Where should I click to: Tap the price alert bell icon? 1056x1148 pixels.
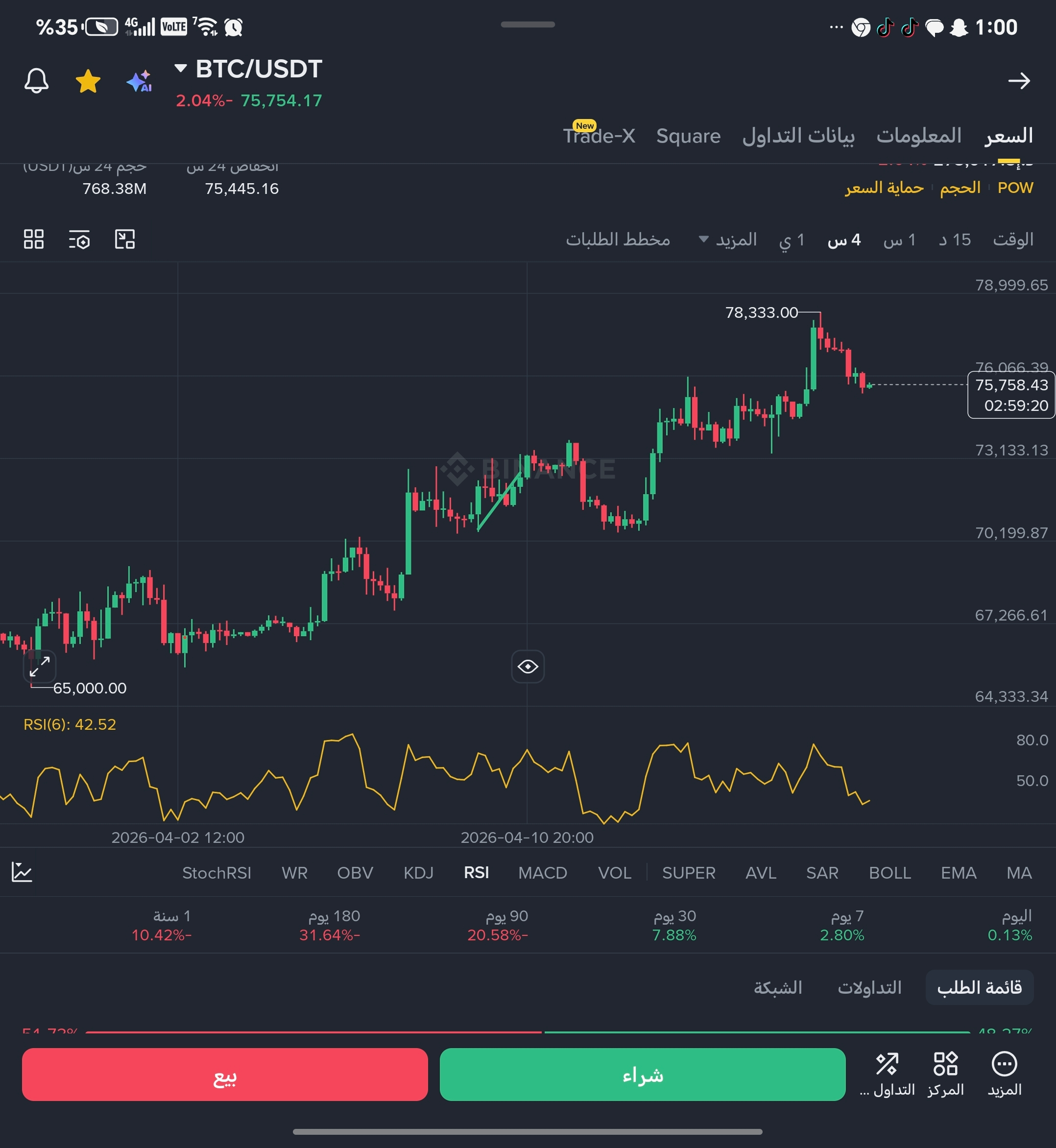pyautogui.click(x=37, y=81)
